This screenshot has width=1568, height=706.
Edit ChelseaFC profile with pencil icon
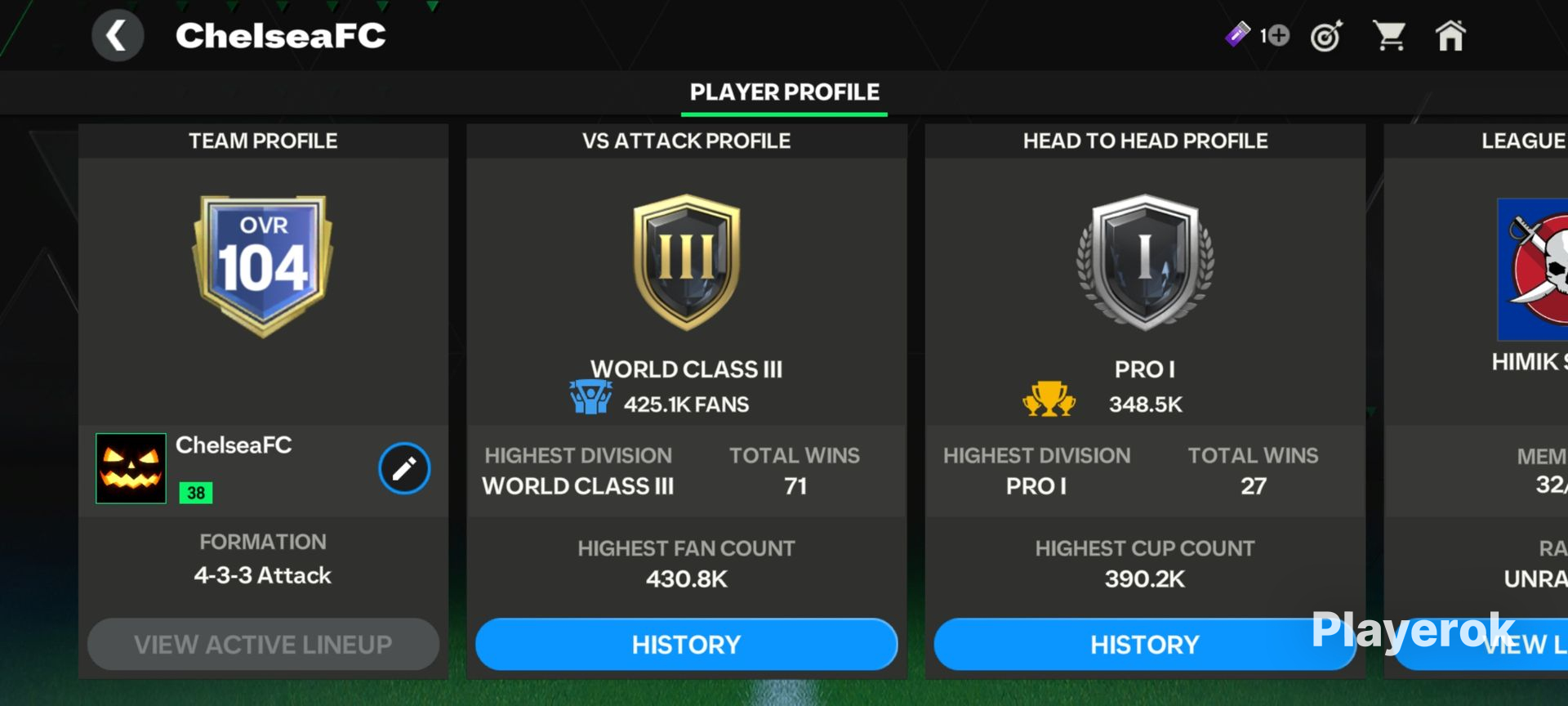pyautogui.click(x=404, y=468)
